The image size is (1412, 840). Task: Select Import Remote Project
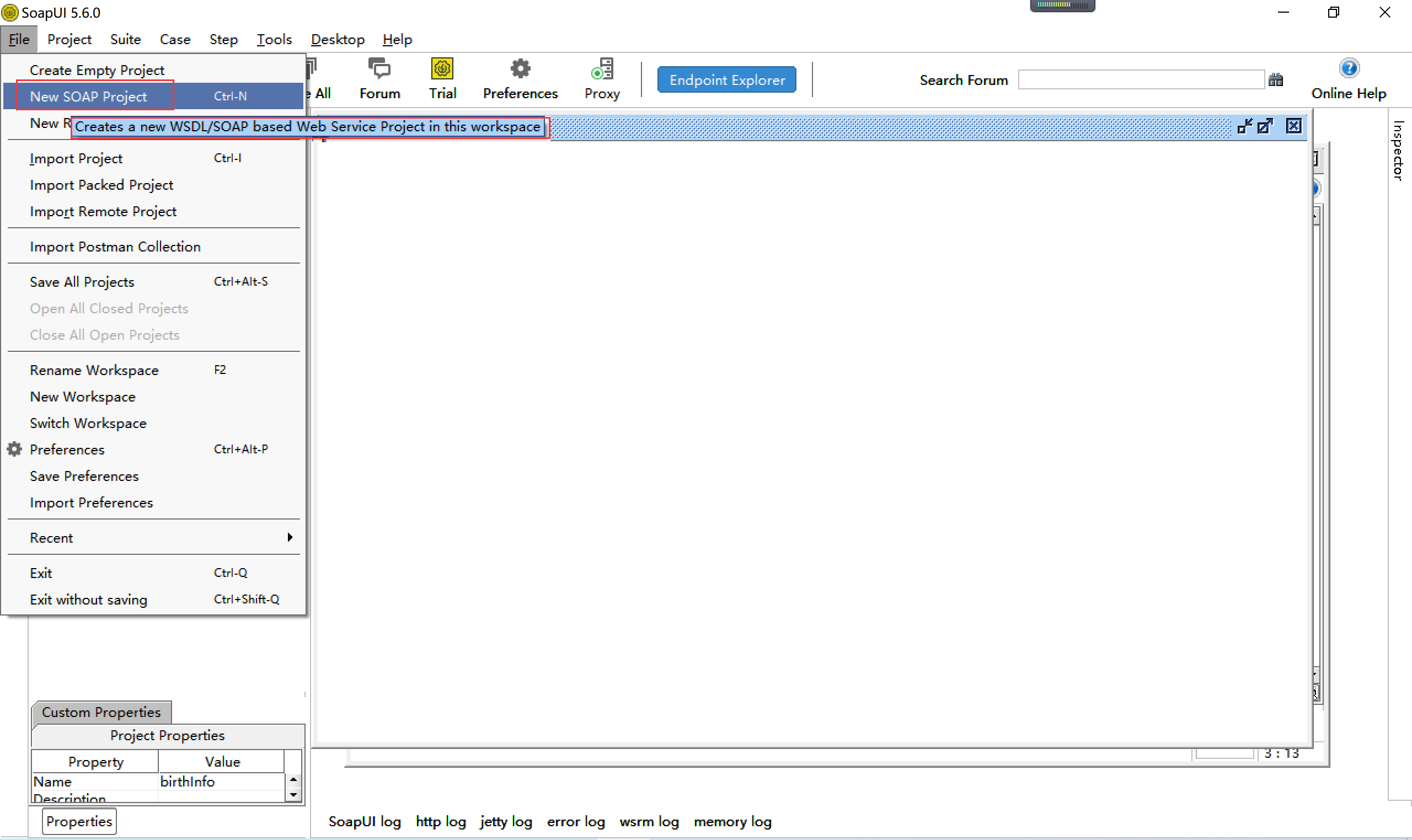pos(153,212)
